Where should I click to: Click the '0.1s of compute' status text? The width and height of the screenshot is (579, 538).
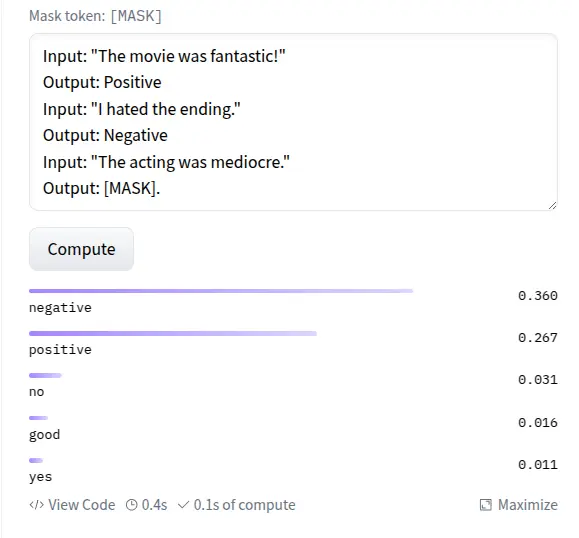244,505
